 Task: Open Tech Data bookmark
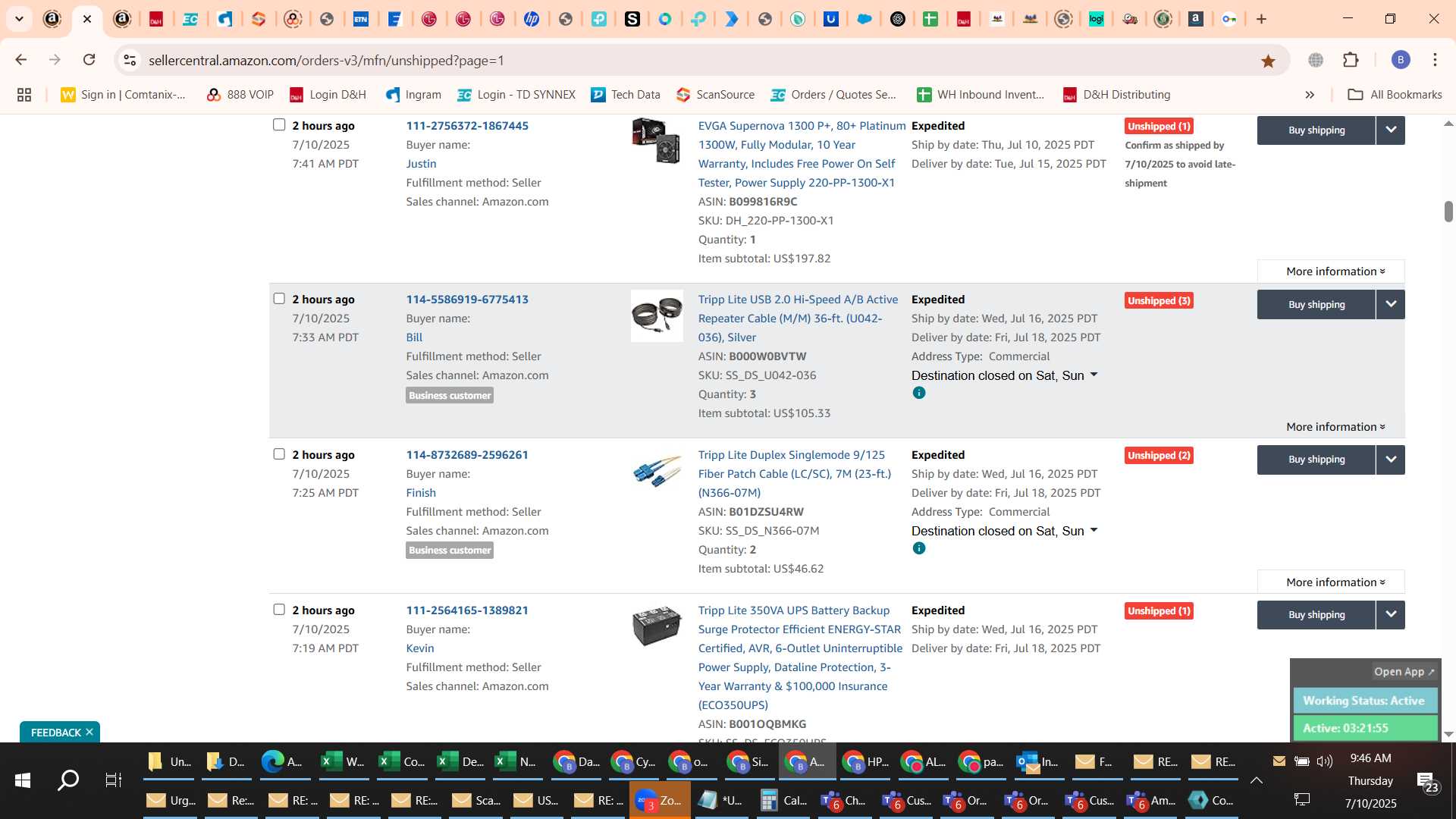[626, 95]
